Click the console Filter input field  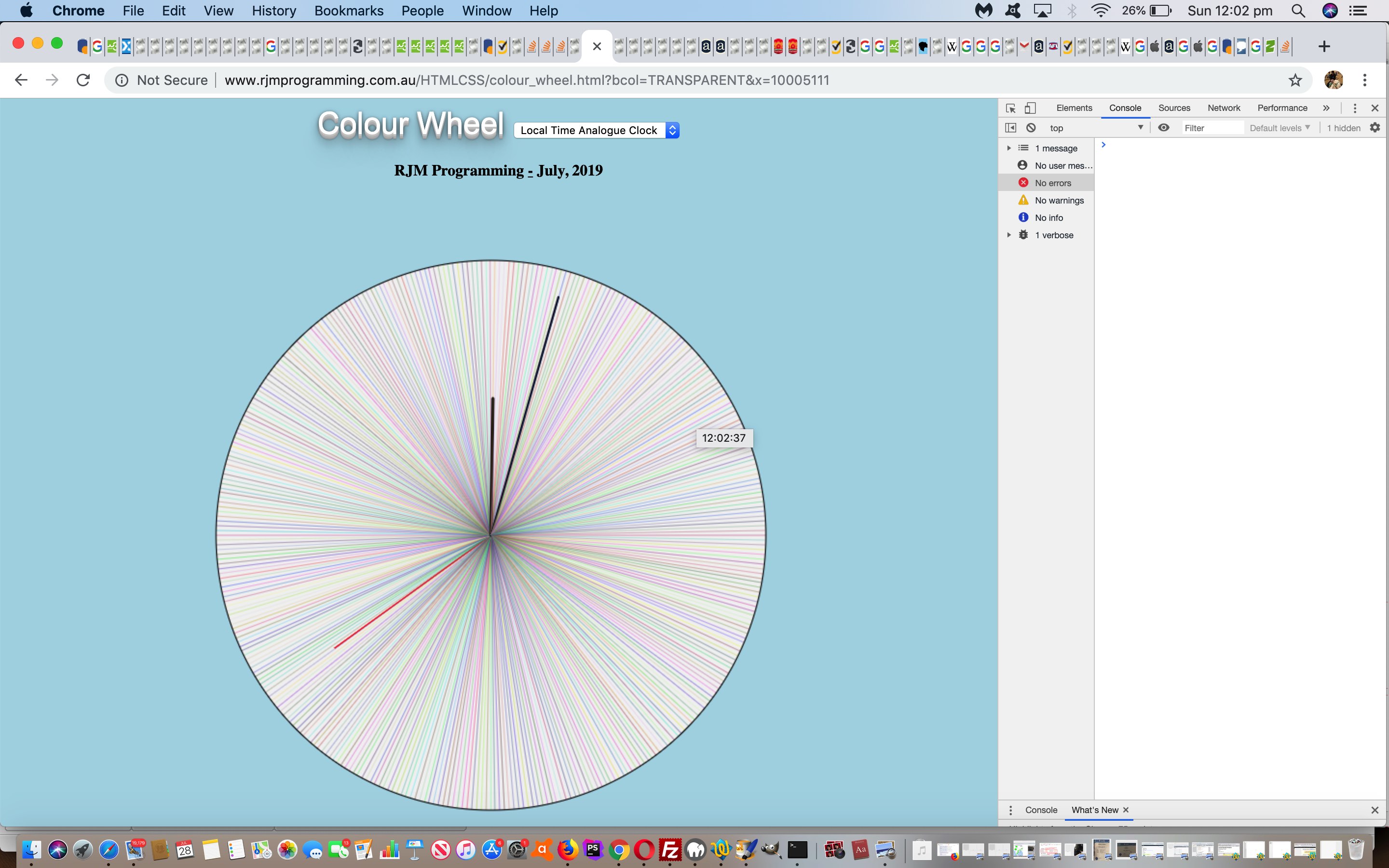pyautogui.click(x=1211, y=128)
